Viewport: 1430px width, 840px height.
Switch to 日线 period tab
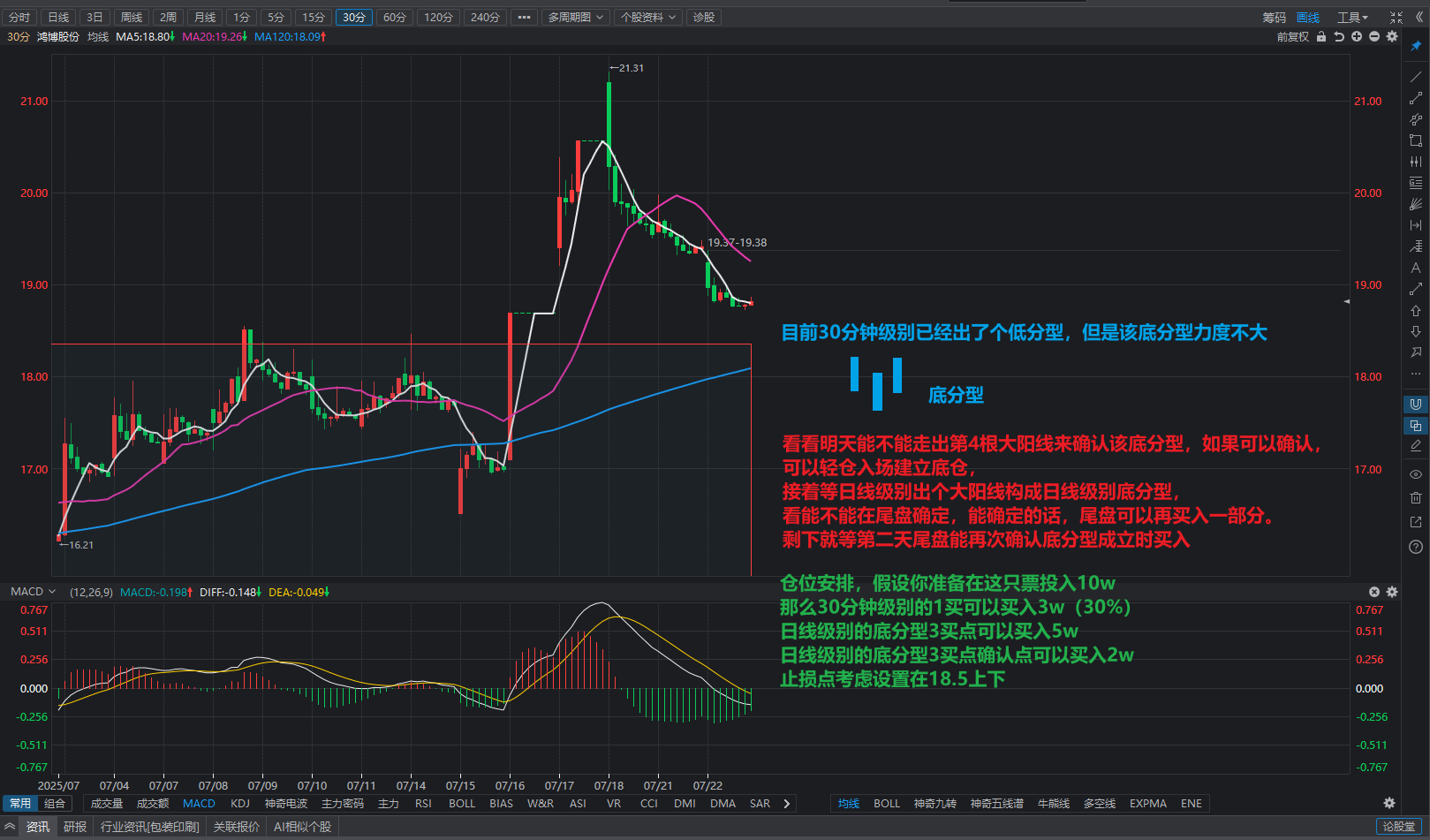(x=58, y=18)
